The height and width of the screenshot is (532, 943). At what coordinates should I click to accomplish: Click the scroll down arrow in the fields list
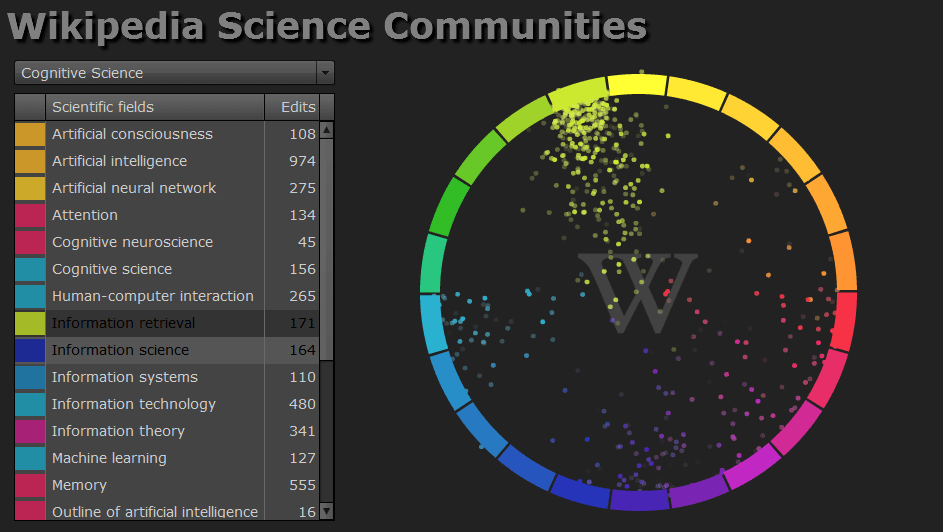click(x=327, y=512)
